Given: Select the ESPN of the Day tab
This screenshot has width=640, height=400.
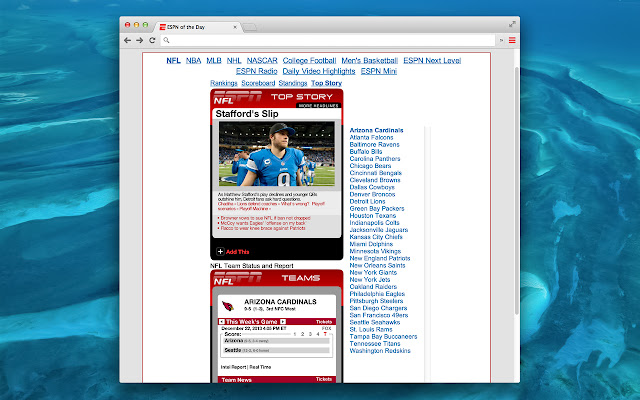Looking at the screenshot, I should click(x=198, y=27).
